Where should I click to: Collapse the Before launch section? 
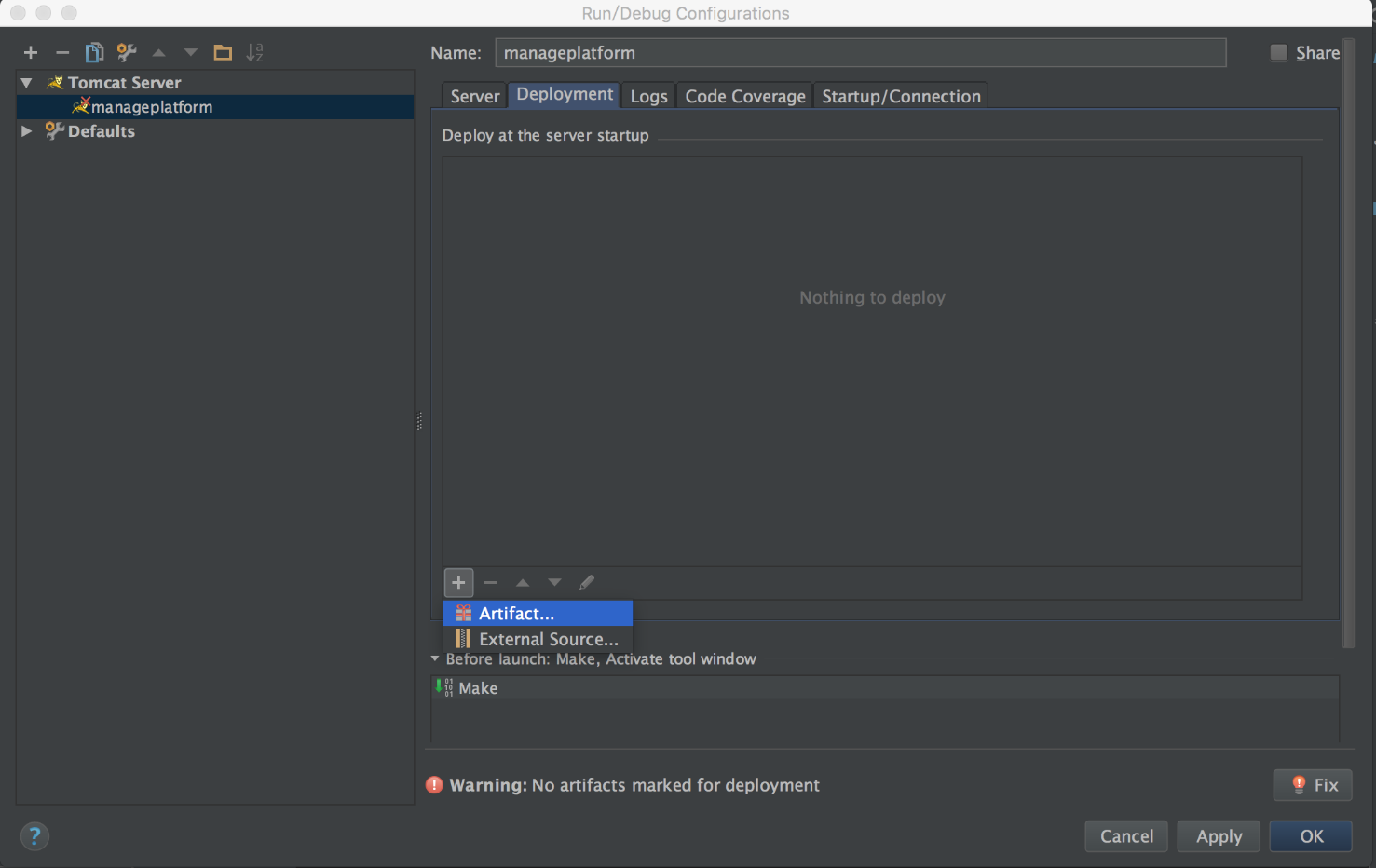435,658
